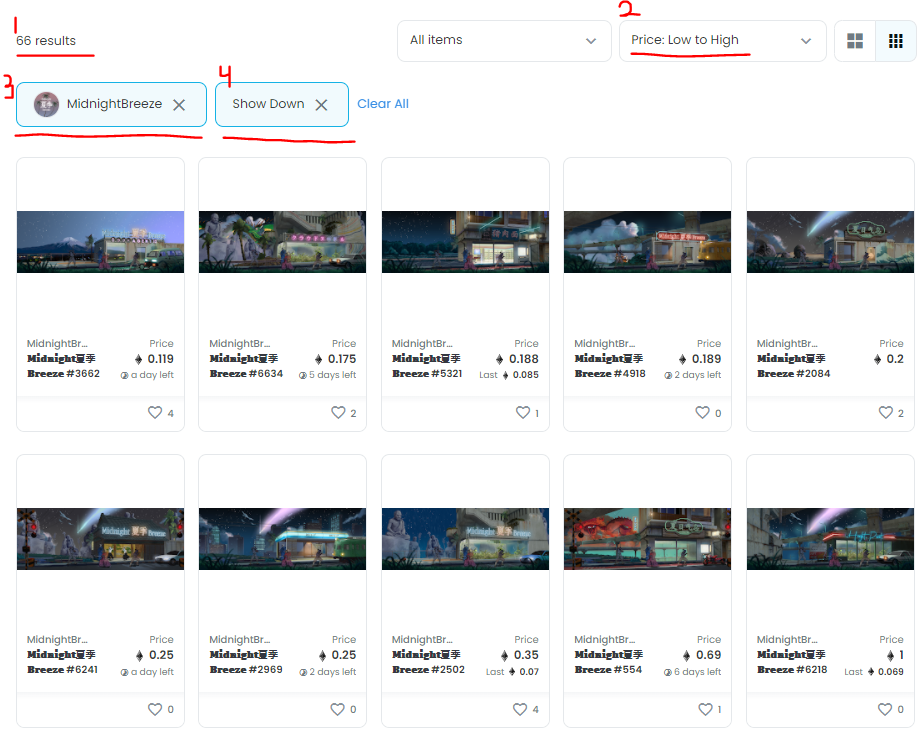
Task: Click the Clear All link
Action: 383,103
